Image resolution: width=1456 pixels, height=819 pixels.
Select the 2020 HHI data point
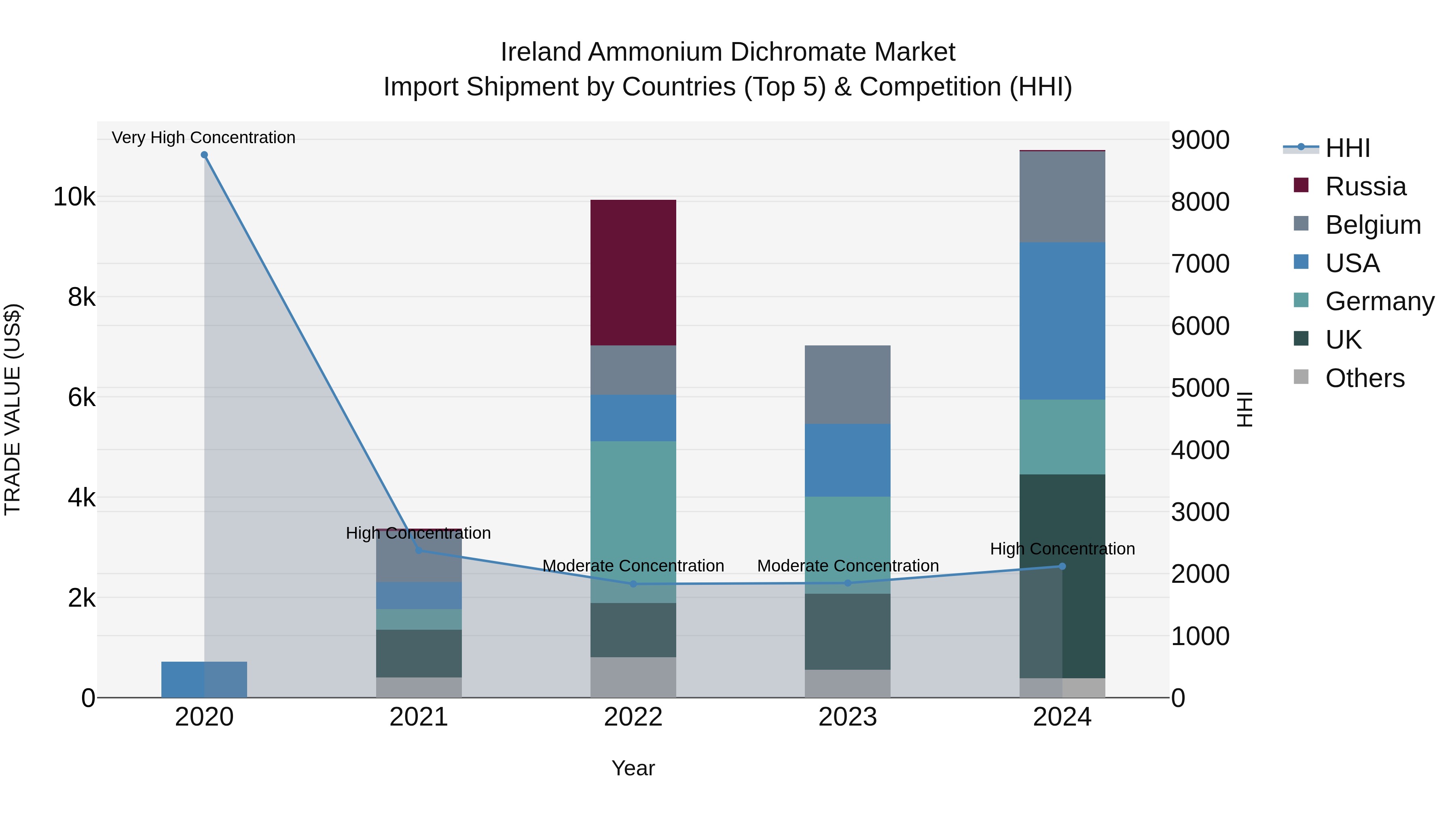click(204, 155)
